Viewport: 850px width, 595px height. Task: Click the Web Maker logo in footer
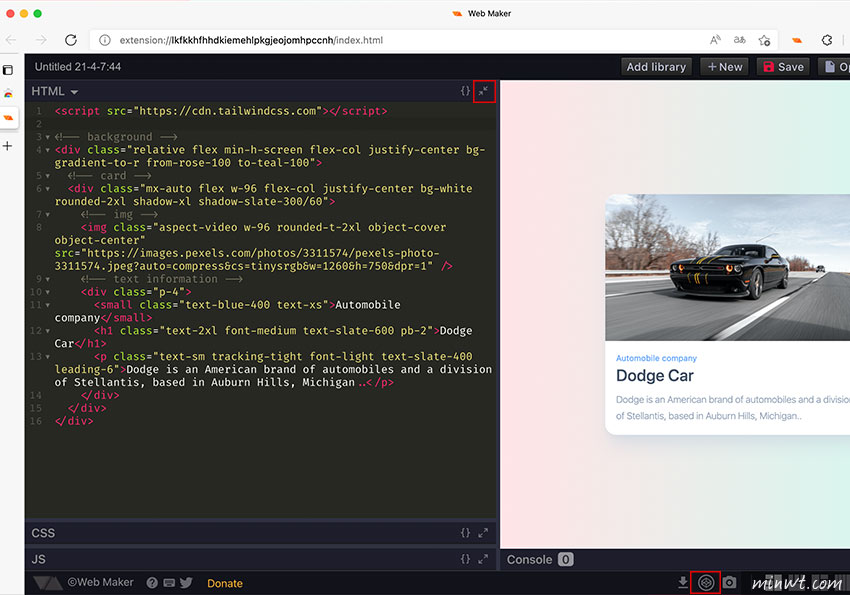click(48, 583)
